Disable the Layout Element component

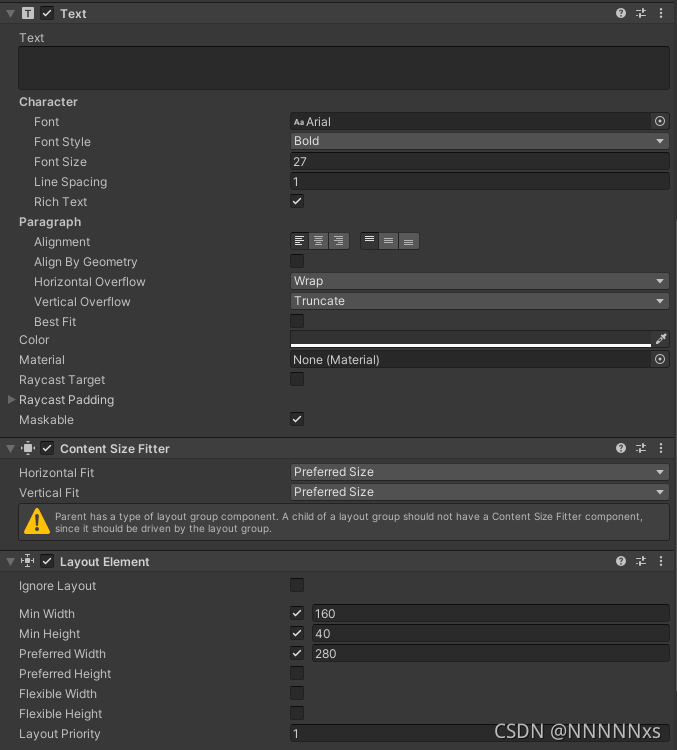pyautogui.click(x=47, y=561)
